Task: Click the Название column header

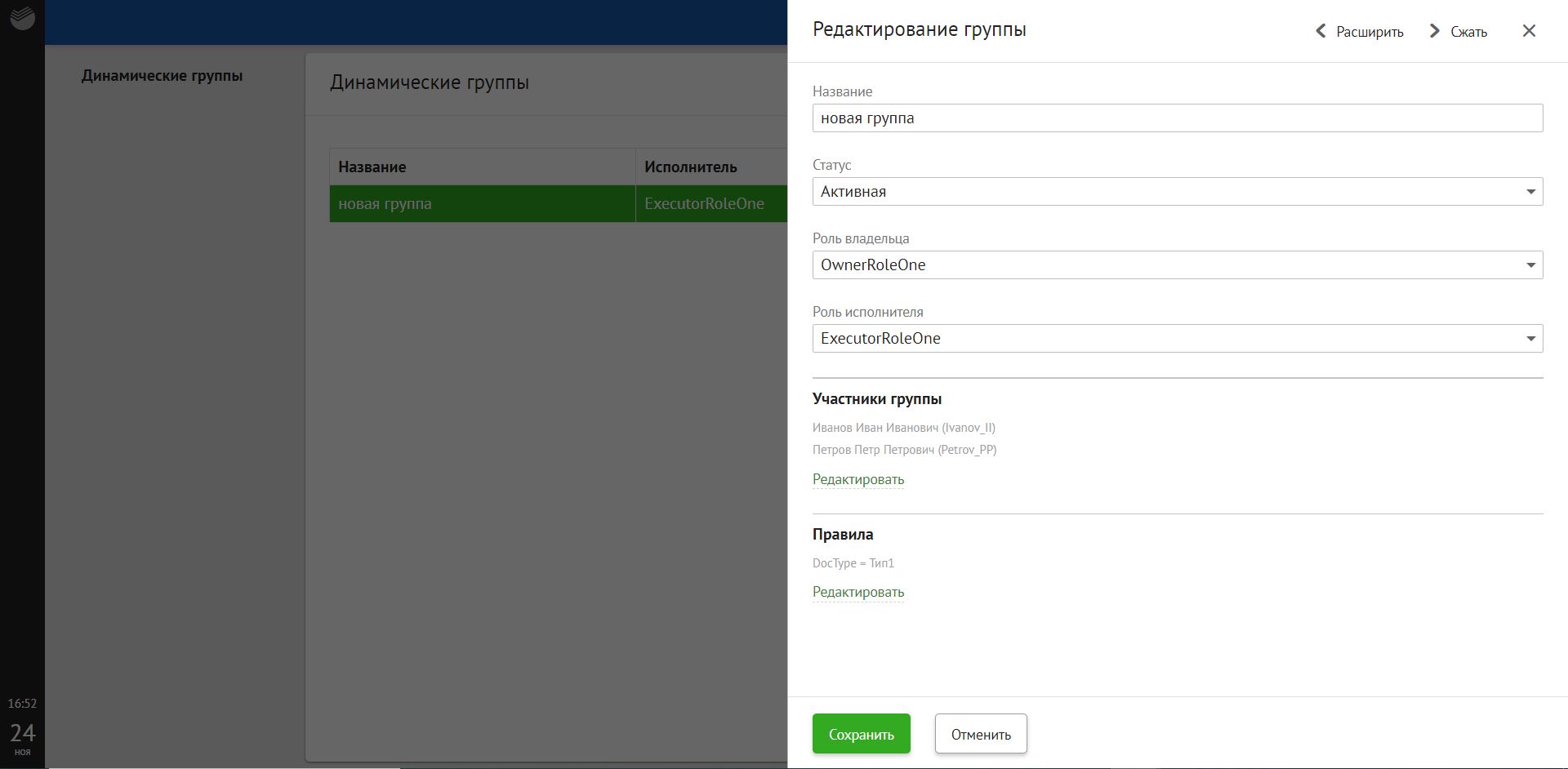Action: 372,167
